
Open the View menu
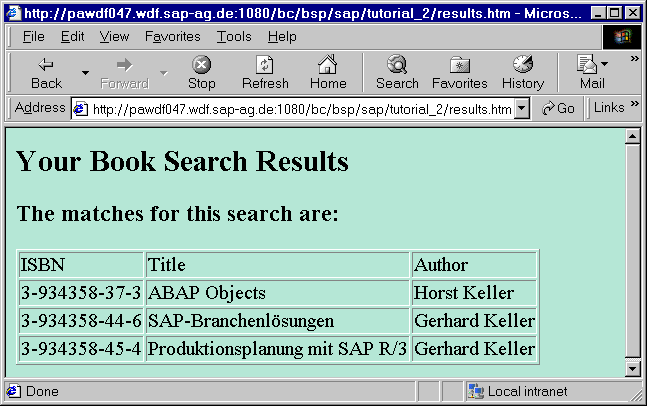114,36
